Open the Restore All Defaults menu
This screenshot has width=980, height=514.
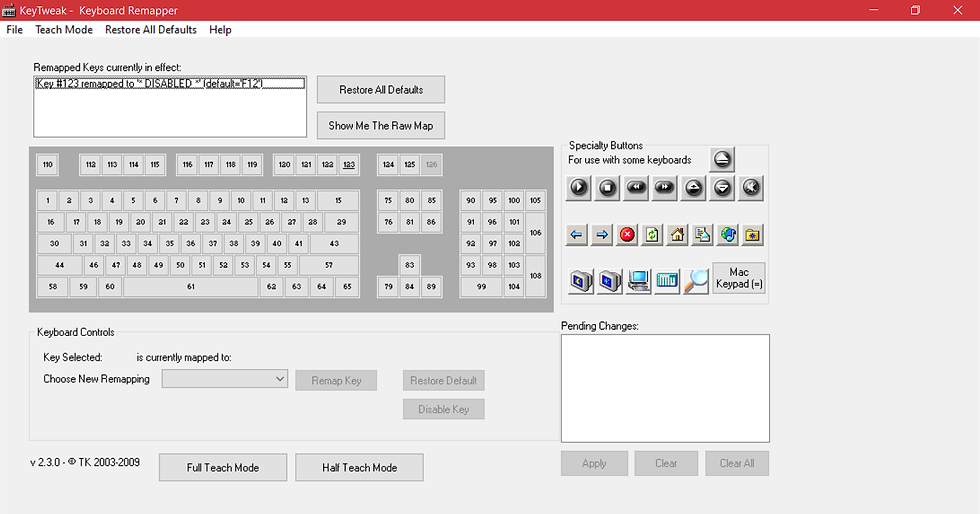point(151,29)
